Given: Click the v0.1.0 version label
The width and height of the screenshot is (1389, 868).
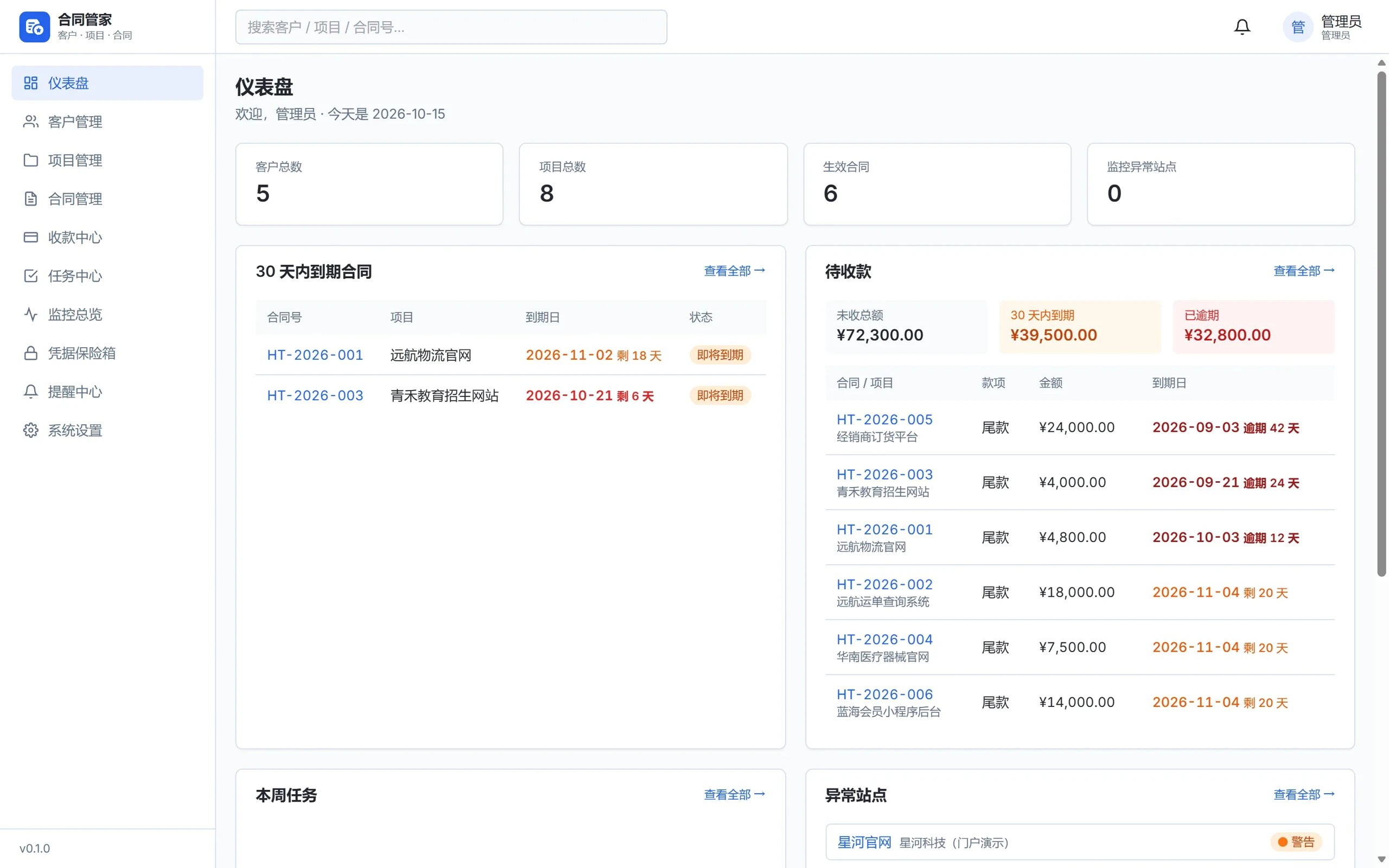Looking at the screenshot, I should pyautogui.click(x=34, y=848).
